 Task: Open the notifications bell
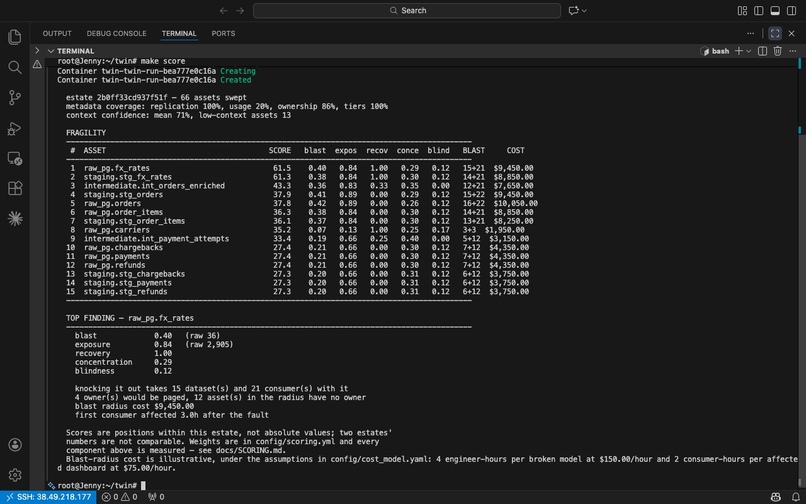click(x=796, y=497)
